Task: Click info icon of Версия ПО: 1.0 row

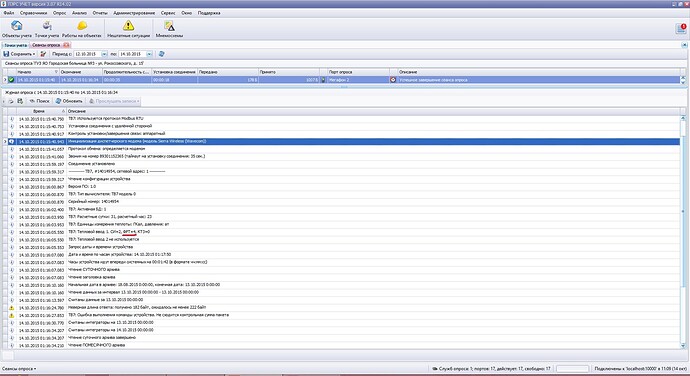Action: point(11,187)
